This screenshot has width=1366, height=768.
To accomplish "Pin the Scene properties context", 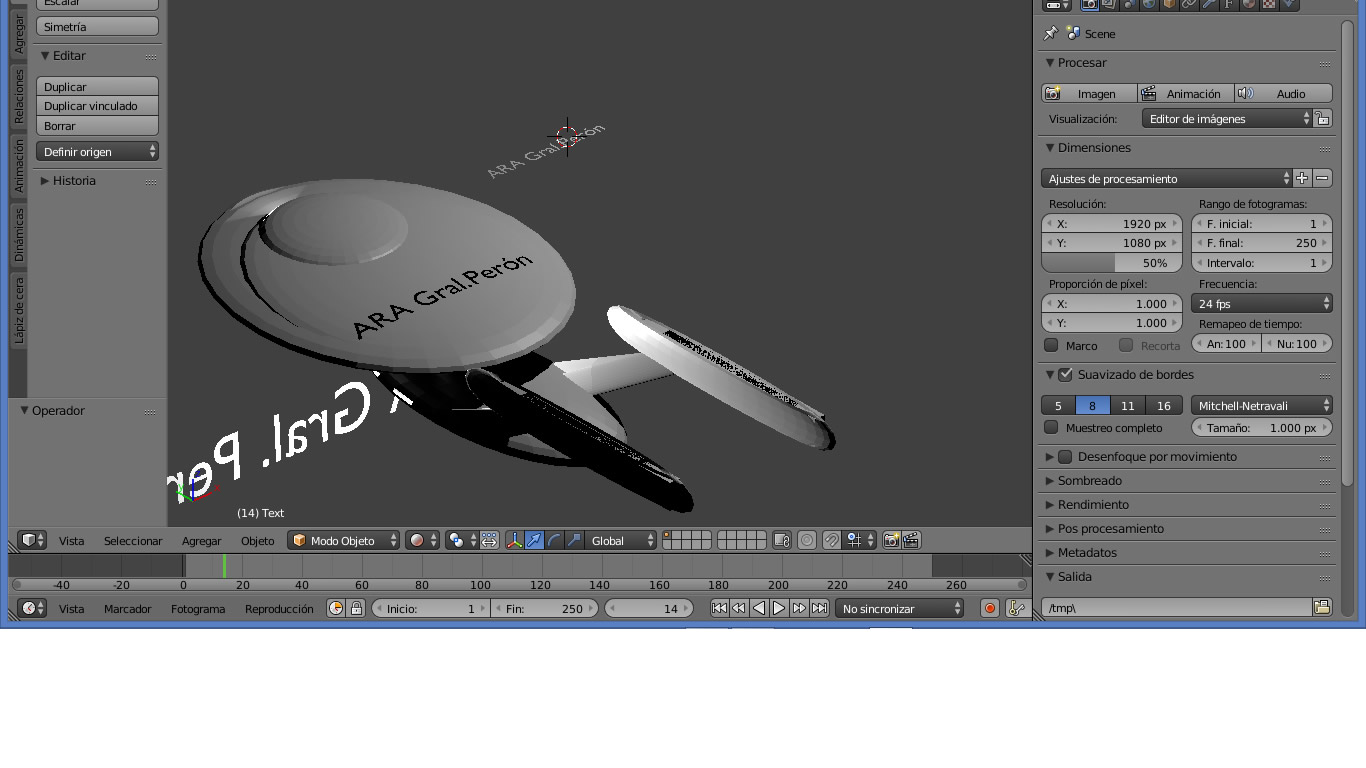I will [x=1050, y=33].
